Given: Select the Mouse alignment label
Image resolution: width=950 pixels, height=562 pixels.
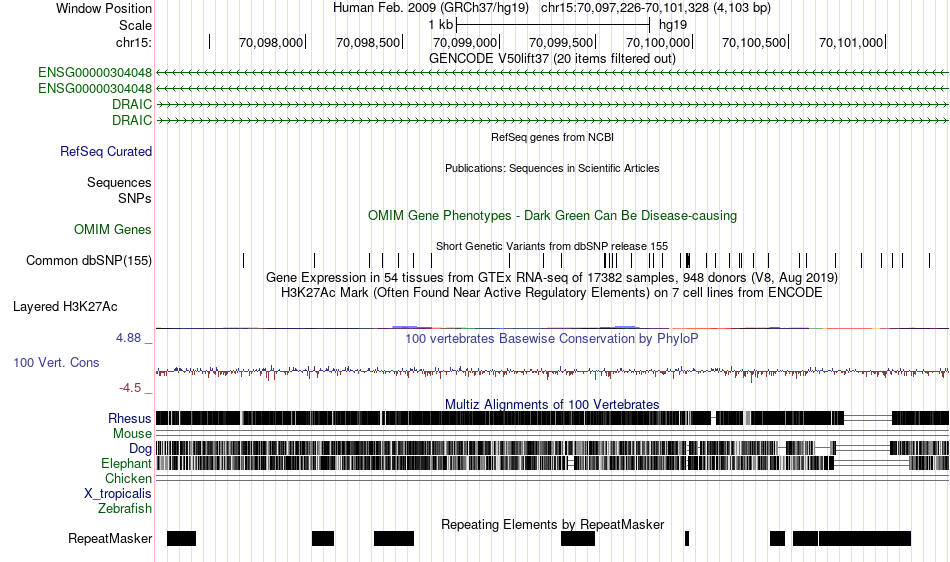Looking at the screenshot, I should [132, 434].
